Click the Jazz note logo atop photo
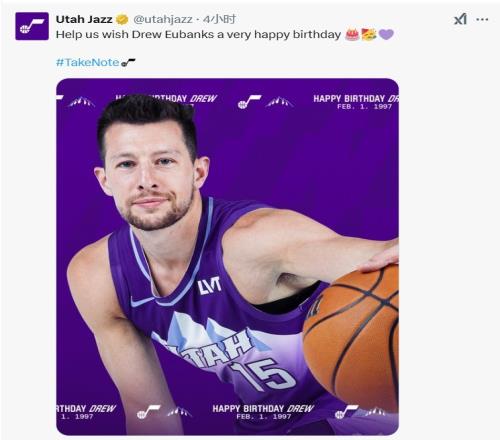The height and width of the screenshot is (440, 500). [249, 102]
